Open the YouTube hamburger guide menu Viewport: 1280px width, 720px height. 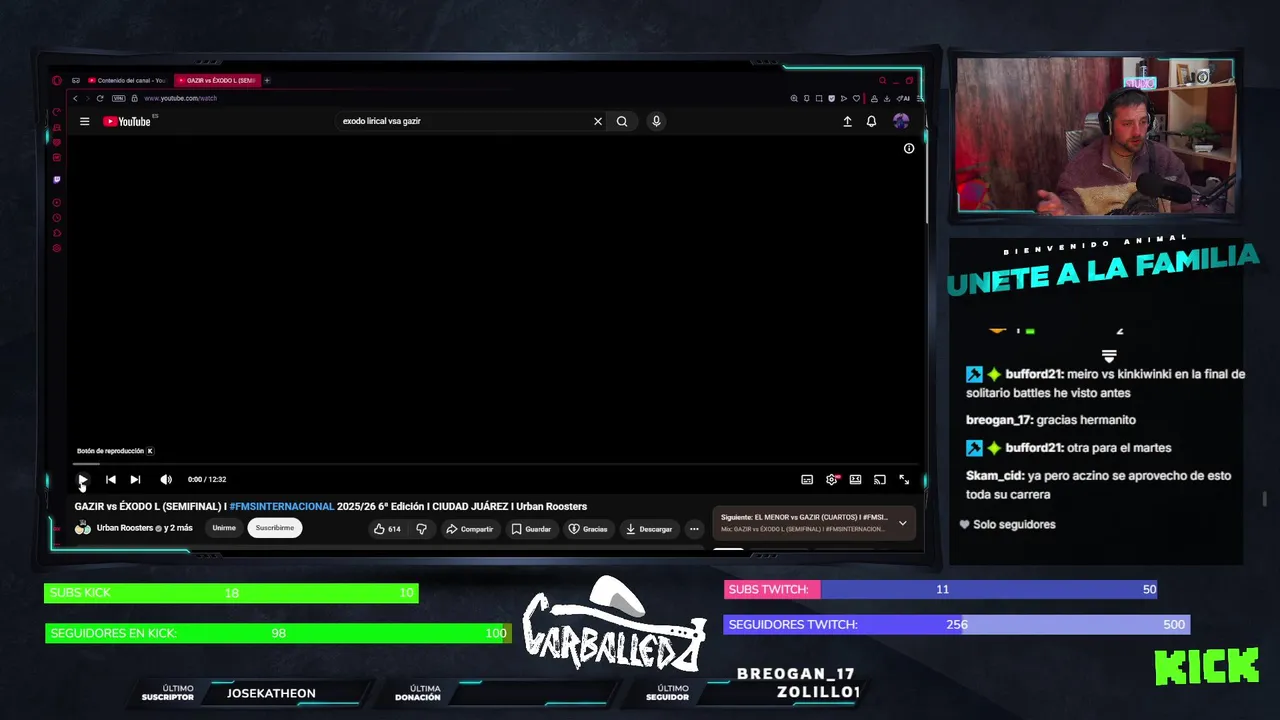[85, 121]
